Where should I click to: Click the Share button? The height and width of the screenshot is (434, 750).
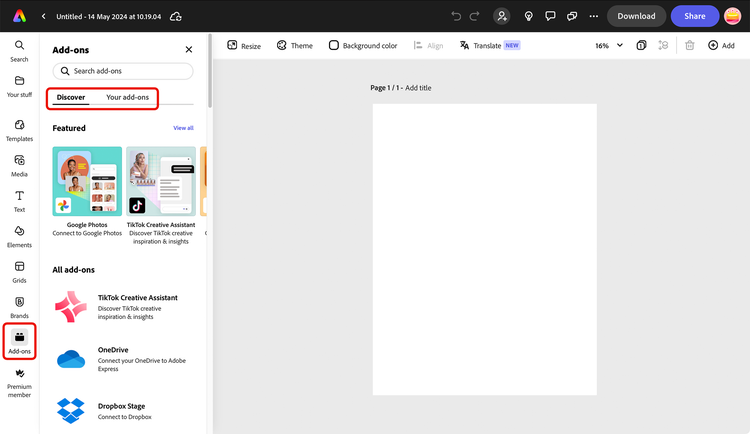click(695, 16)
